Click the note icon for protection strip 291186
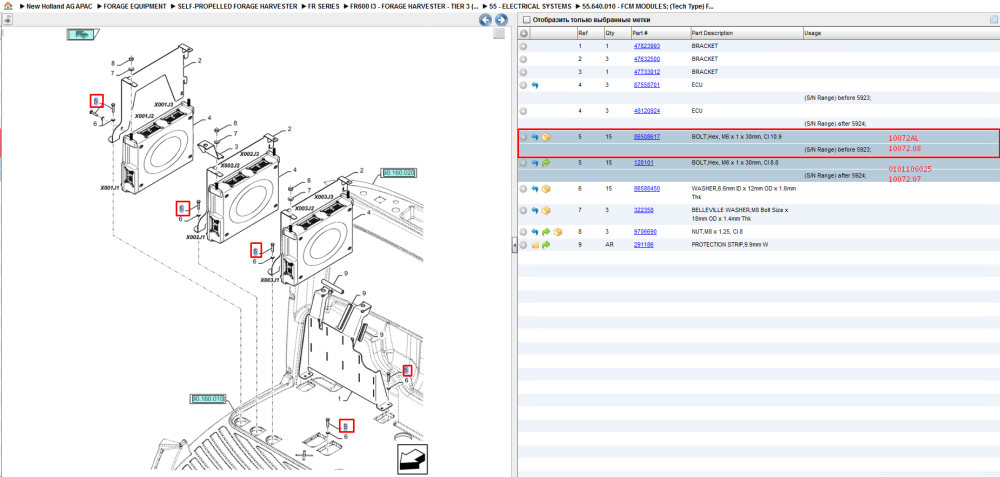1000x477 pixels. (x=534, y=245)
